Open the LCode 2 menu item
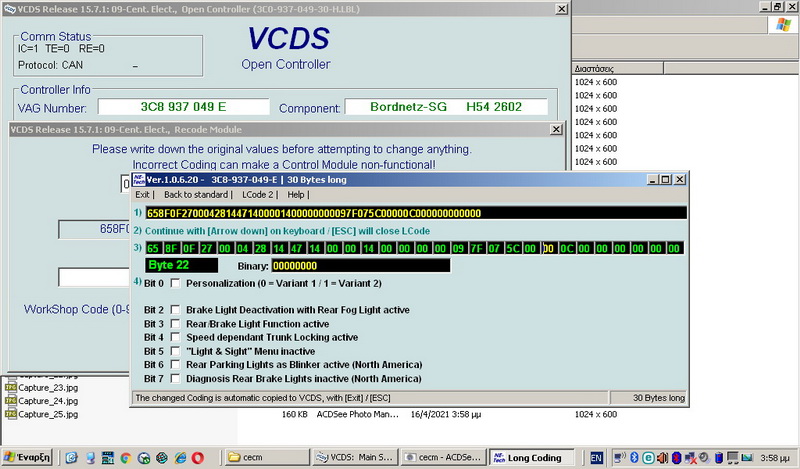The image size is (800, 469). [258, 194]
